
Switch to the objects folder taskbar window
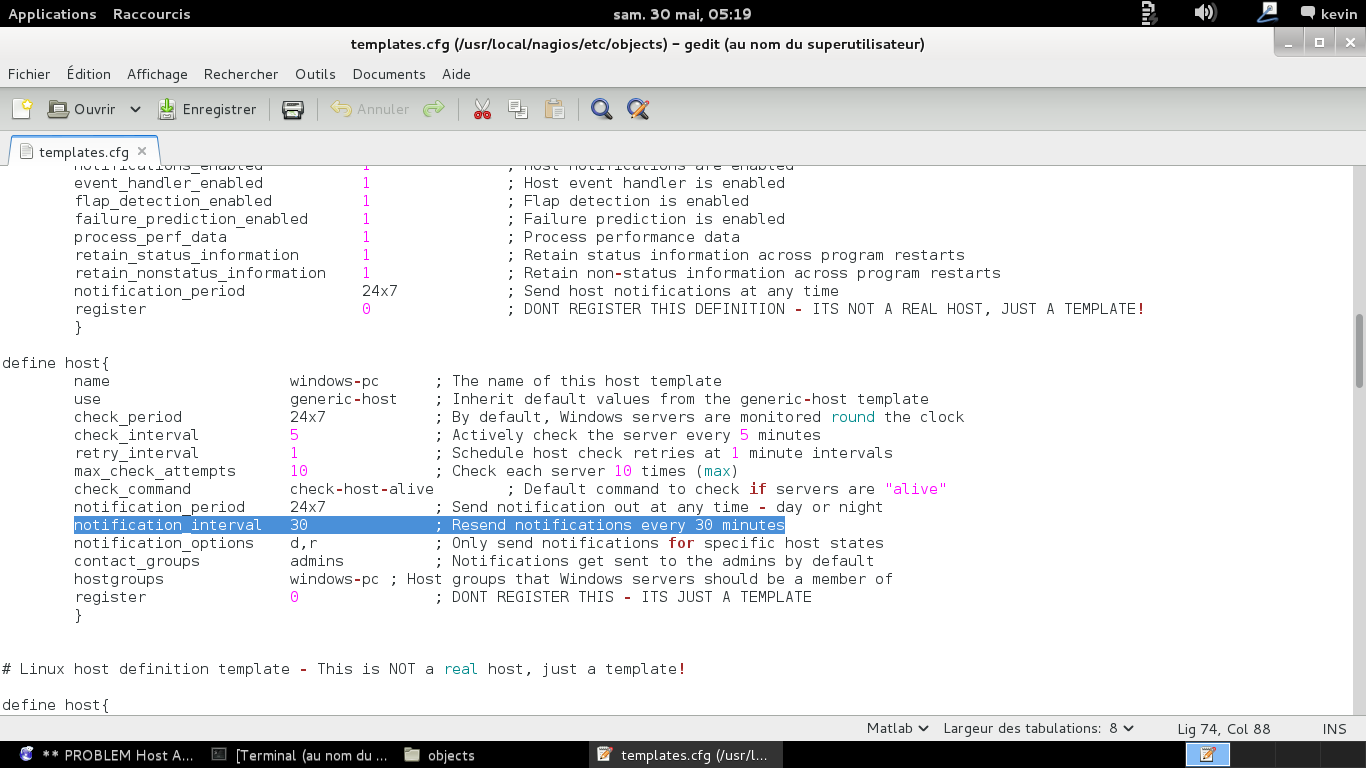pos(440,755)
